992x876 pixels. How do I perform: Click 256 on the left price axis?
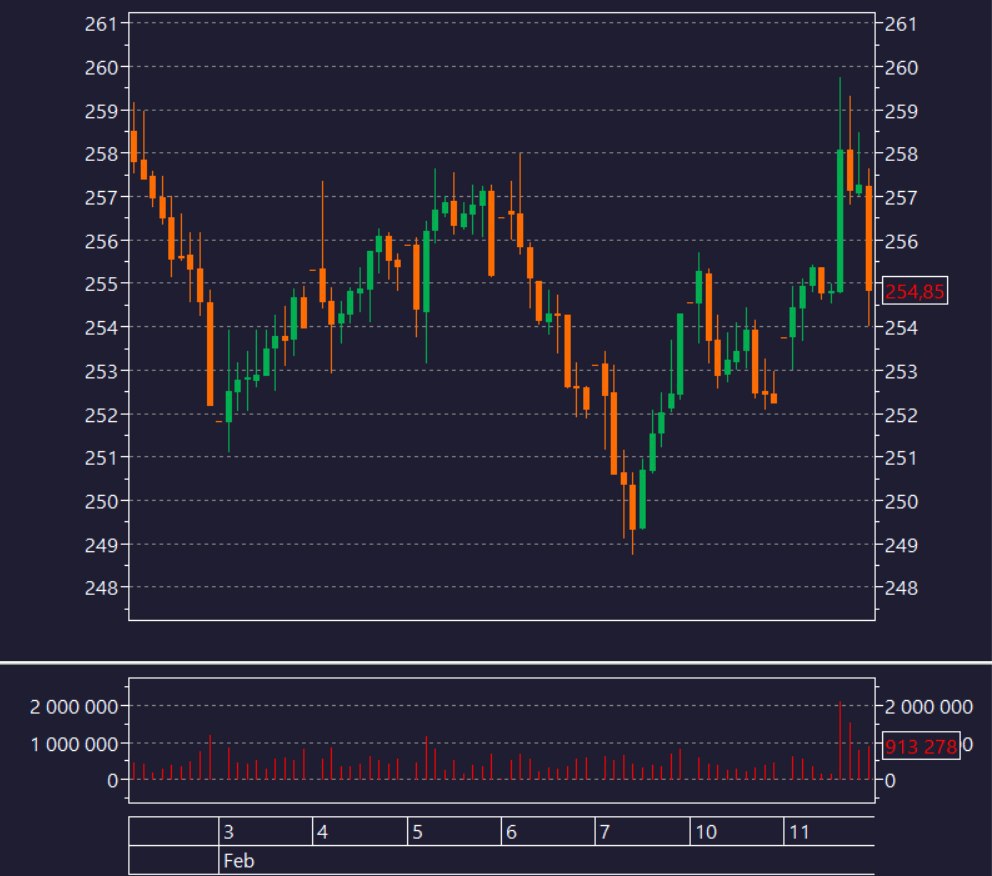coord(101,241)
